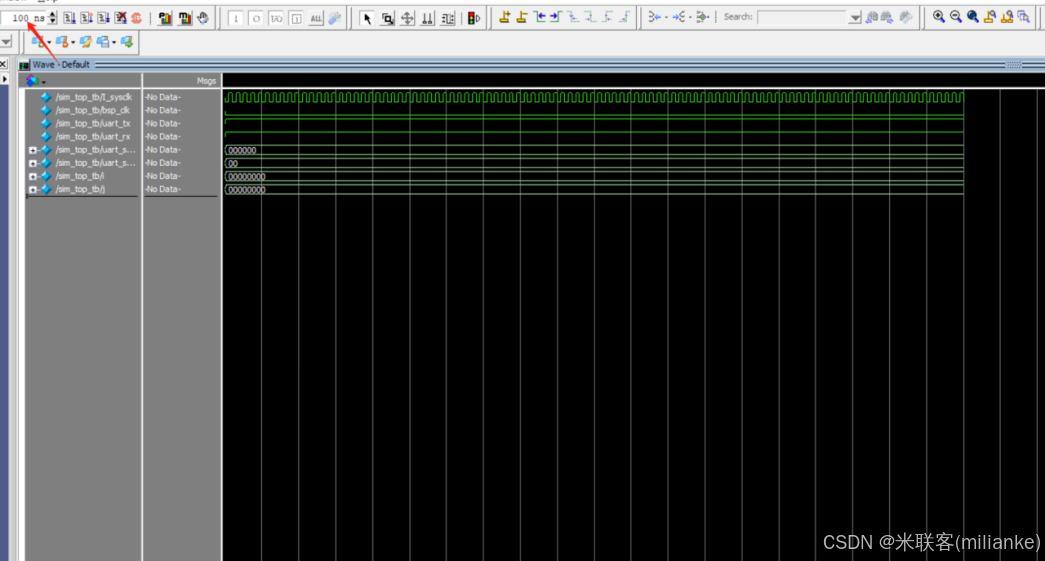Image resolution: width=1045 pixels, height=561 pixels.
Task: Click the Continue Run icon
Action: (x=87, y=18)
